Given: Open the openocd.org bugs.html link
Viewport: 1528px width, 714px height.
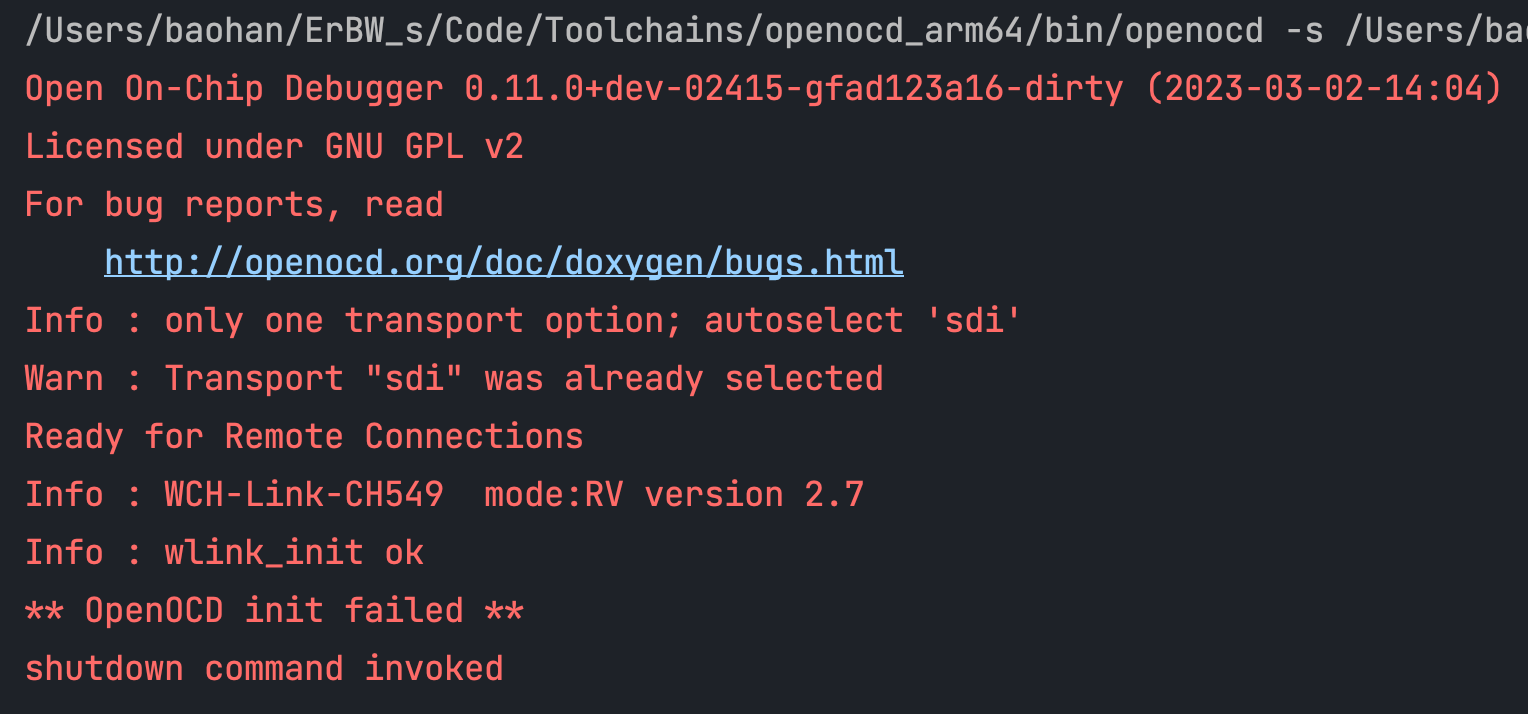Looking at the screenshot, I should [504, 263].
